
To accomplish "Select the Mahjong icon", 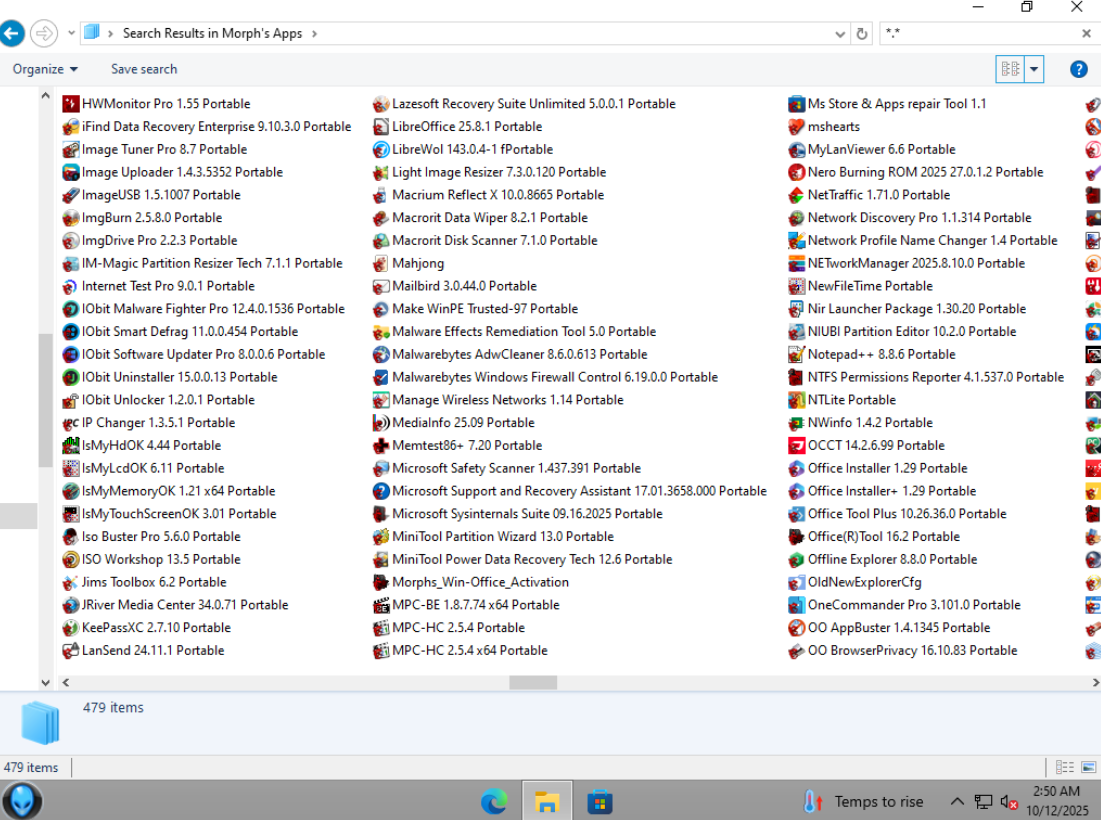I will pos(381,263).
